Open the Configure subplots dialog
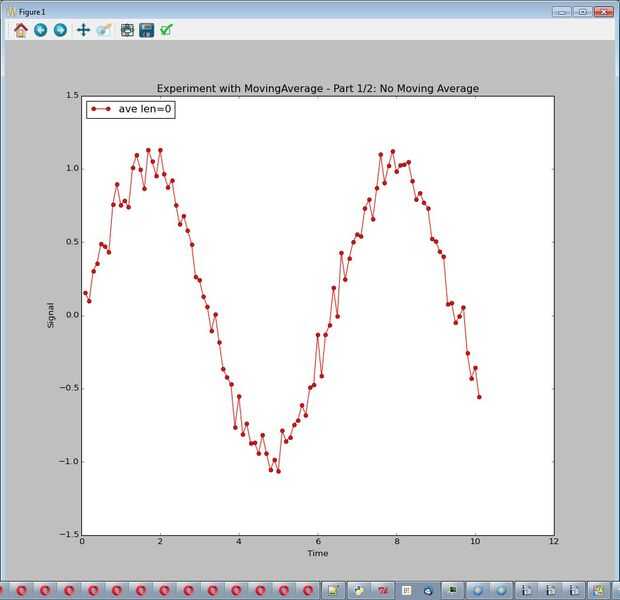This screenshot has height=600, width=620. click(127, 30)
